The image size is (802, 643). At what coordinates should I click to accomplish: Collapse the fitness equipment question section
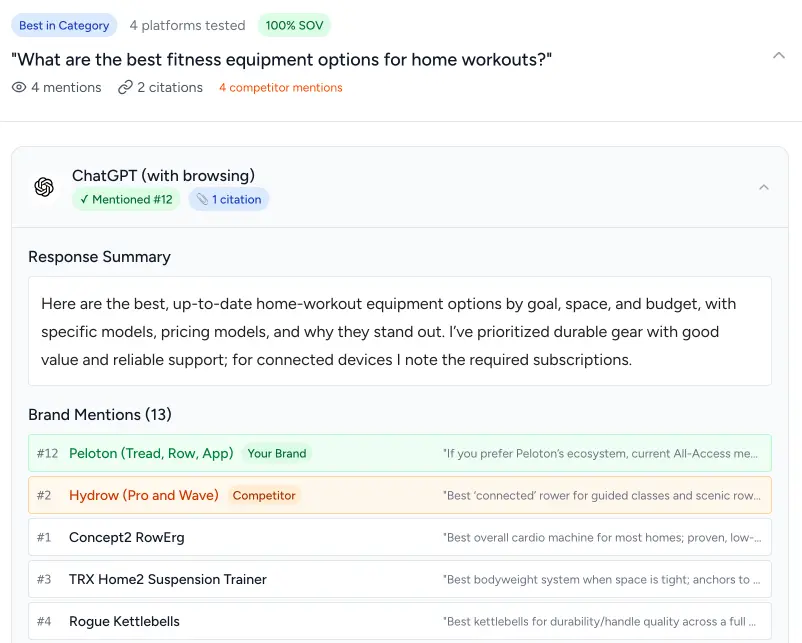(x=779, y=56)
